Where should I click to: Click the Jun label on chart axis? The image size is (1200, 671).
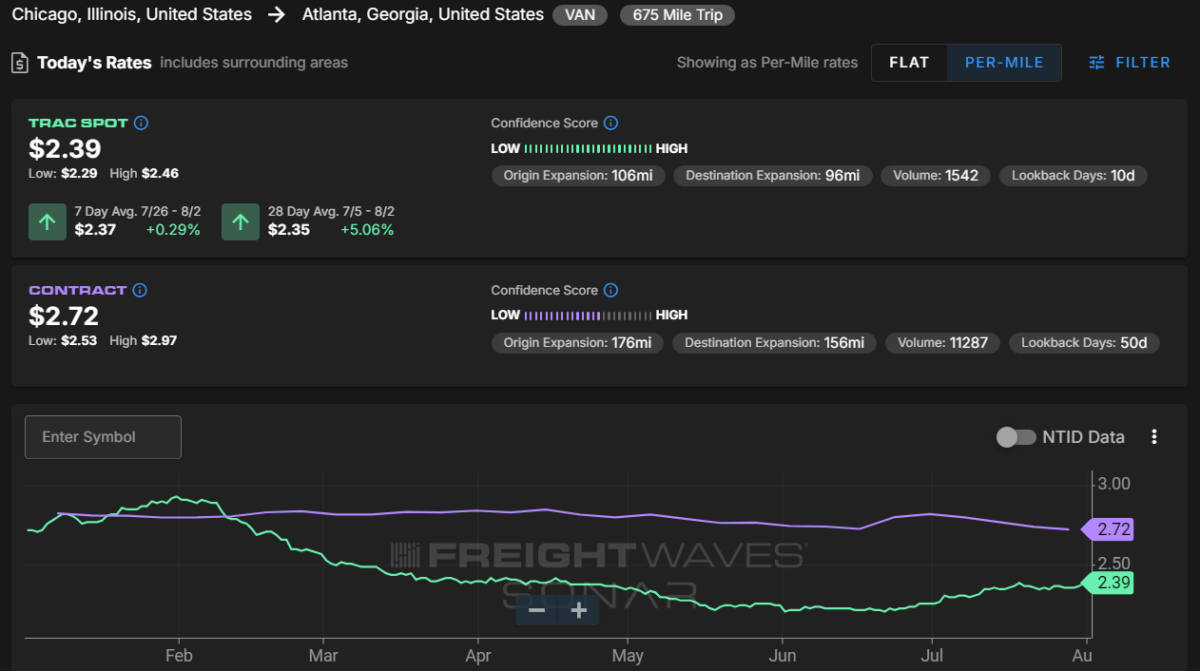[x=782, y=656]
